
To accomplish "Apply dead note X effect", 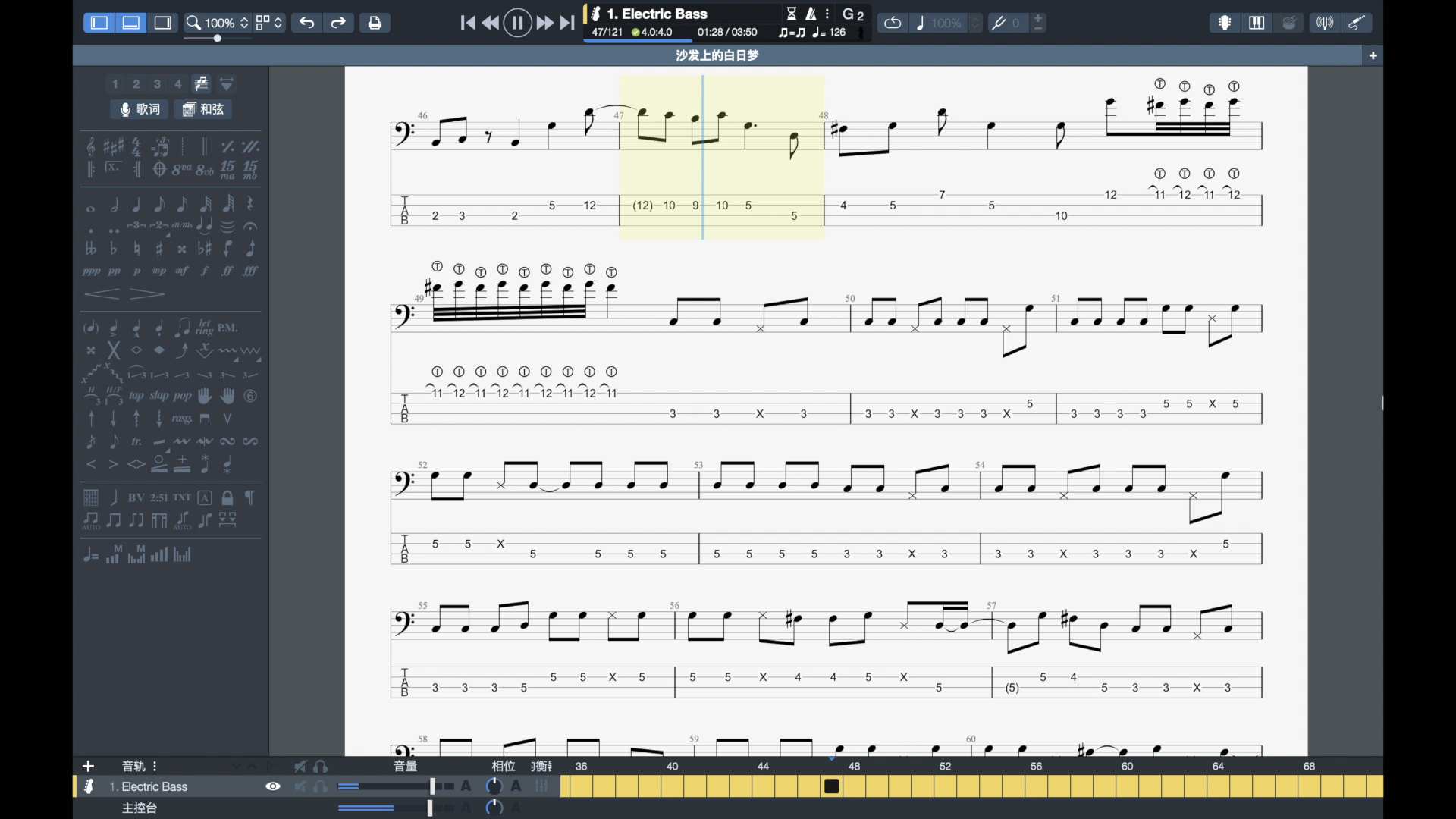I will [114, 350].
